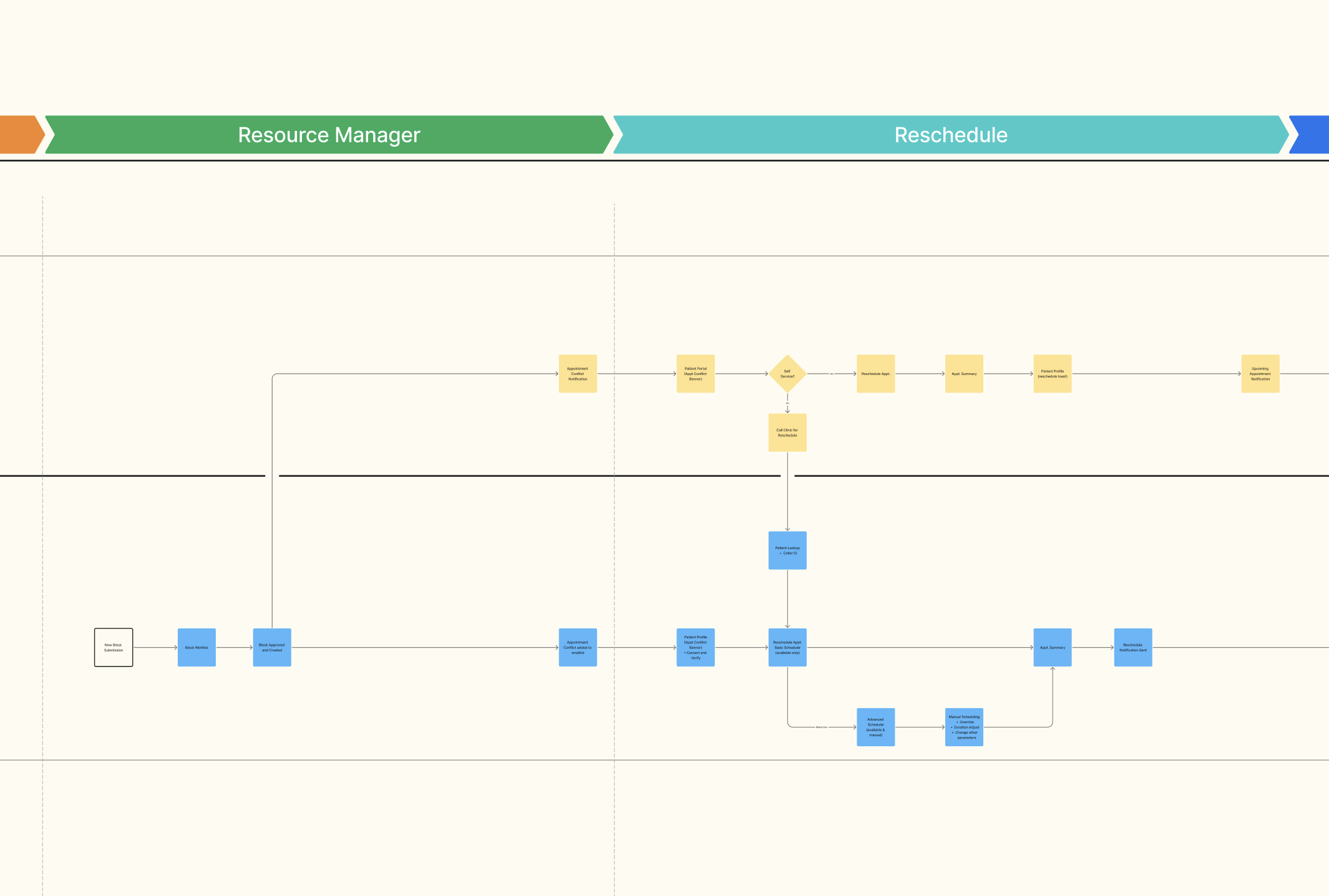
Task: Select the Resource Manager phase banner
Action: point(329,135)
